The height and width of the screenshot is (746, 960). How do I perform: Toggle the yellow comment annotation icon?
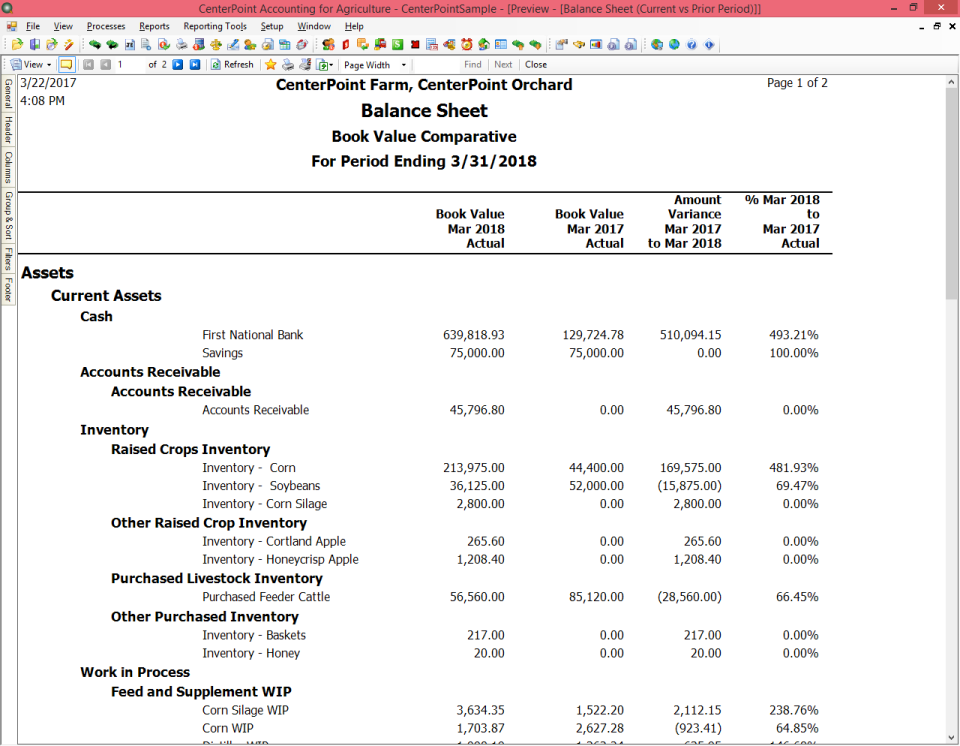[66, 64]
